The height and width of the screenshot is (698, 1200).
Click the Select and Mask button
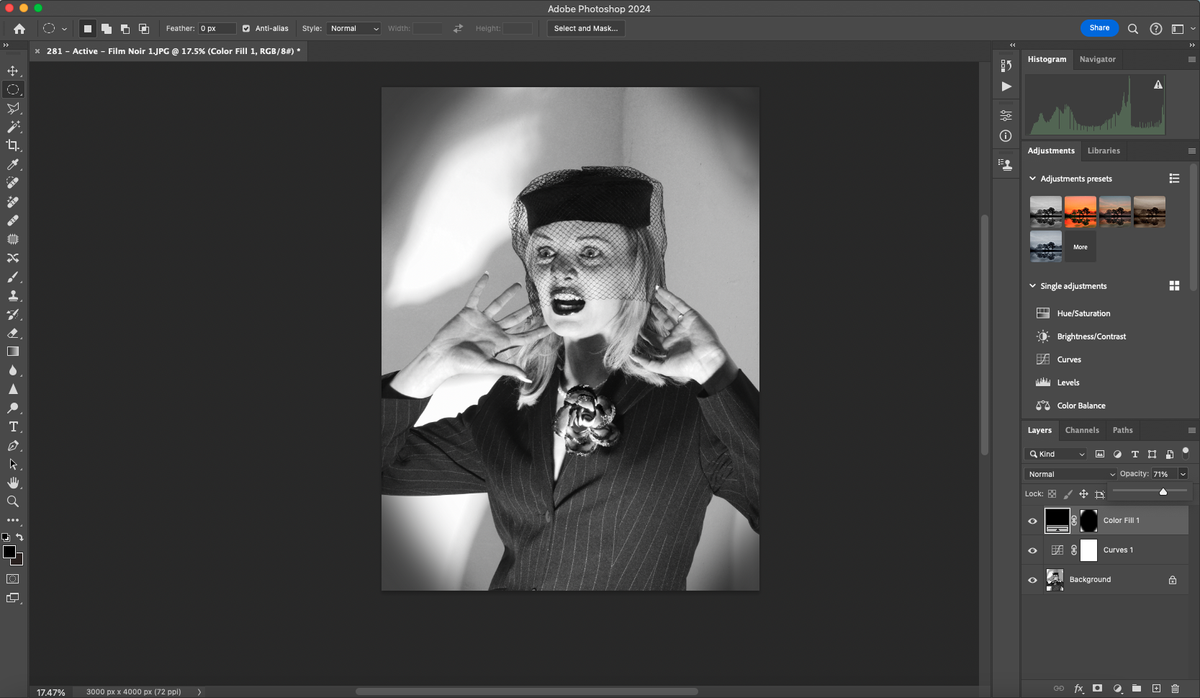pyautogui.click(x=585, y=28)
